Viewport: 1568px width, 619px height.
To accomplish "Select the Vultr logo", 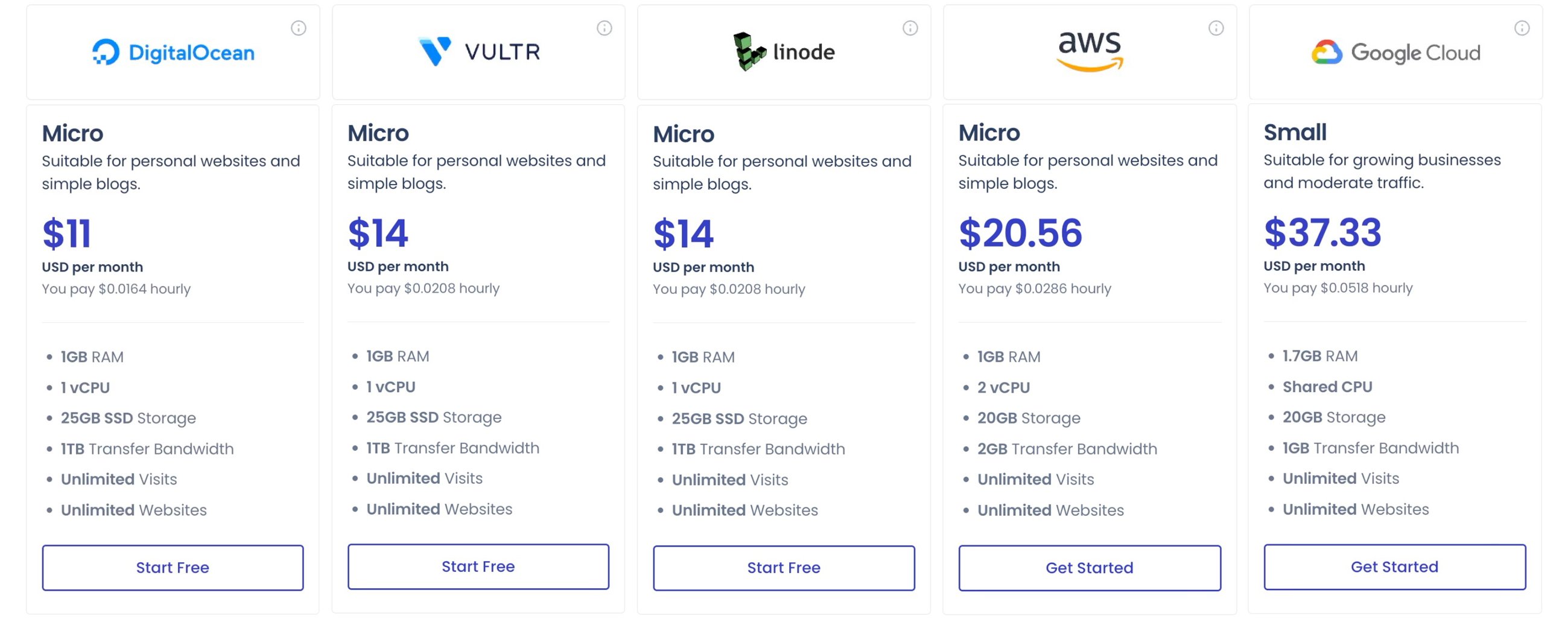I will (x=479, y=52).
